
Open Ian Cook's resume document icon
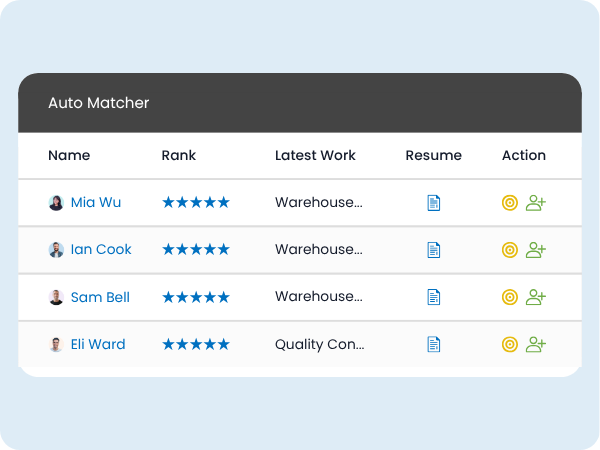pyautogui.click(x=434, y=250)
